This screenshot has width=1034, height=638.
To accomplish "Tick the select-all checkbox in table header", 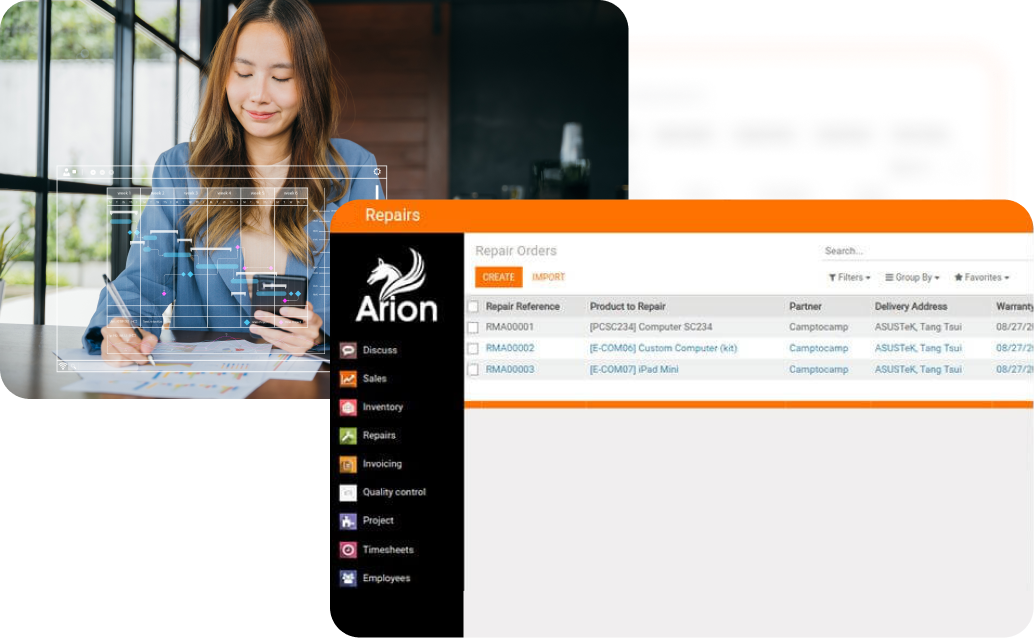I will click(473, 306).
